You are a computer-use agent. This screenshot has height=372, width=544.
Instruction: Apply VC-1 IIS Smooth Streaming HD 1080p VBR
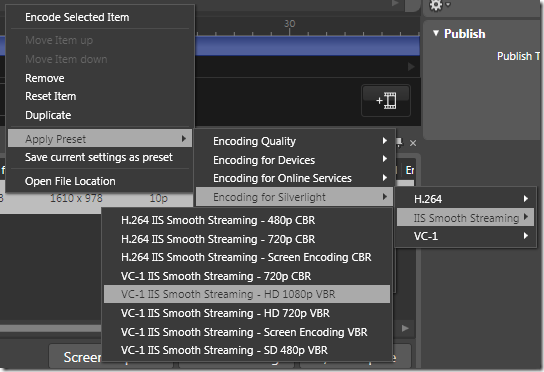coord(247,294)
